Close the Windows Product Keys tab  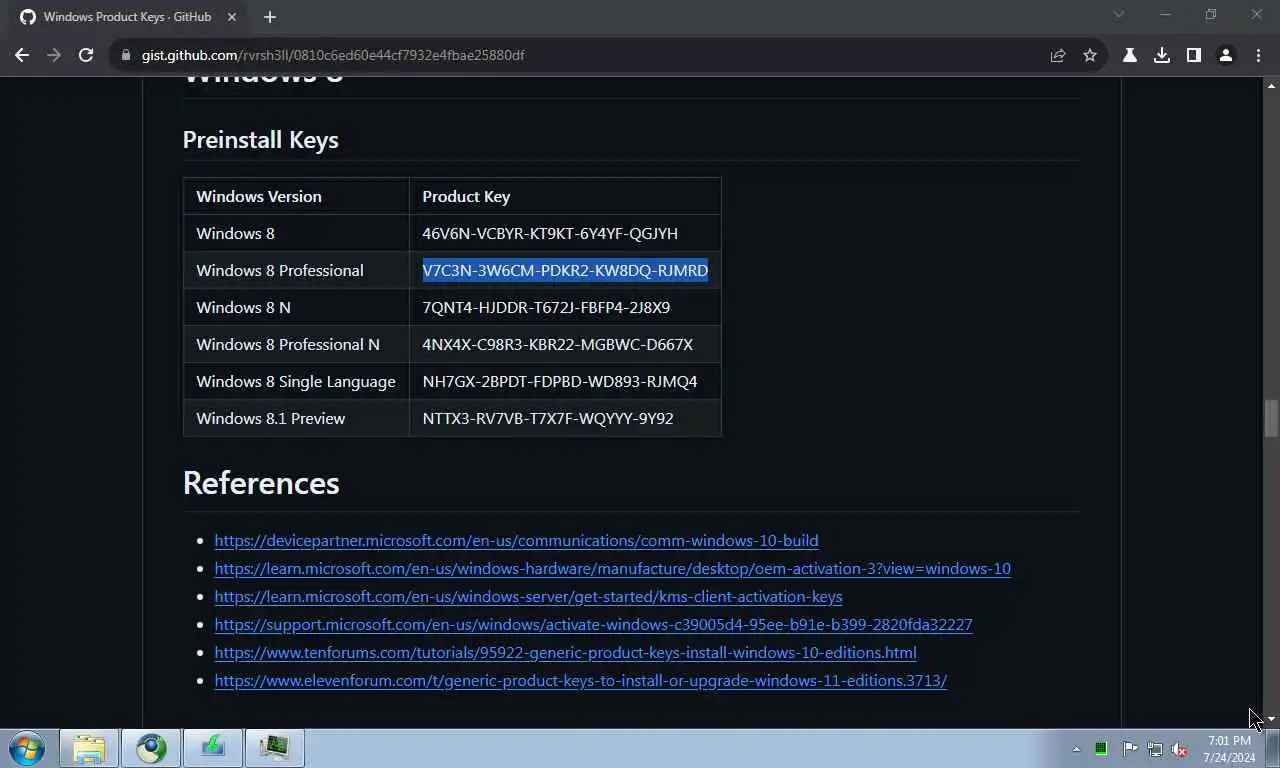[232, 17]
